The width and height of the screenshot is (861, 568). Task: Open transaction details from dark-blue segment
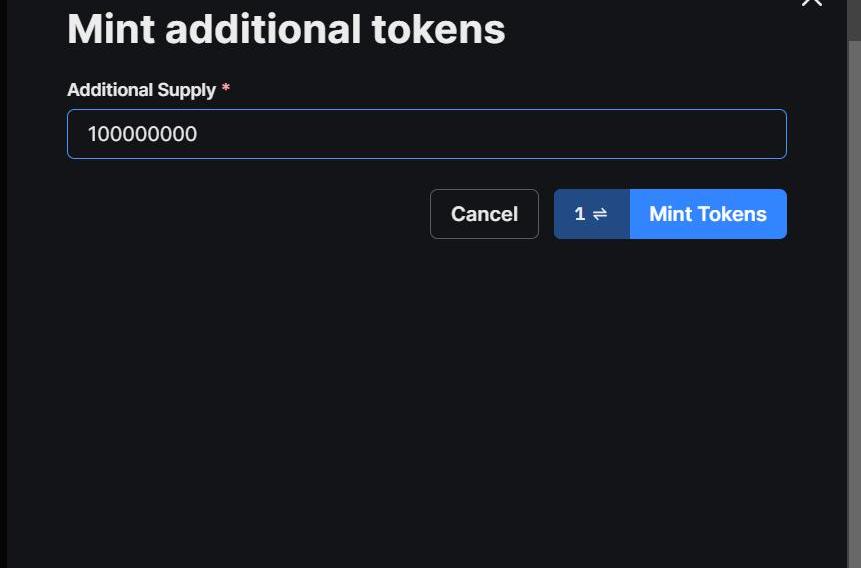click(591, 214)
